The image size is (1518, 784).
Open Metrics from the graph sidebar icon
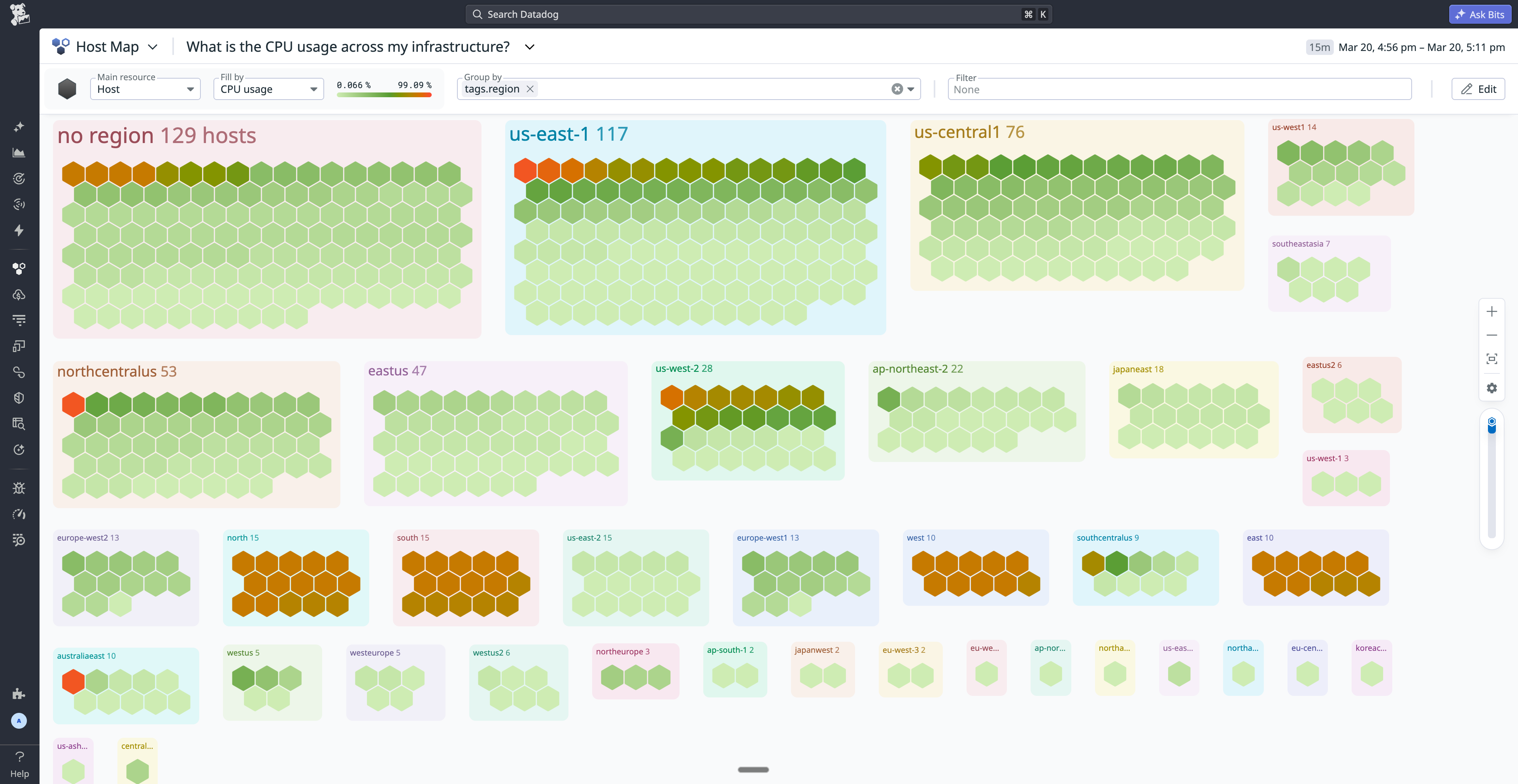click(x=19, y=153)
